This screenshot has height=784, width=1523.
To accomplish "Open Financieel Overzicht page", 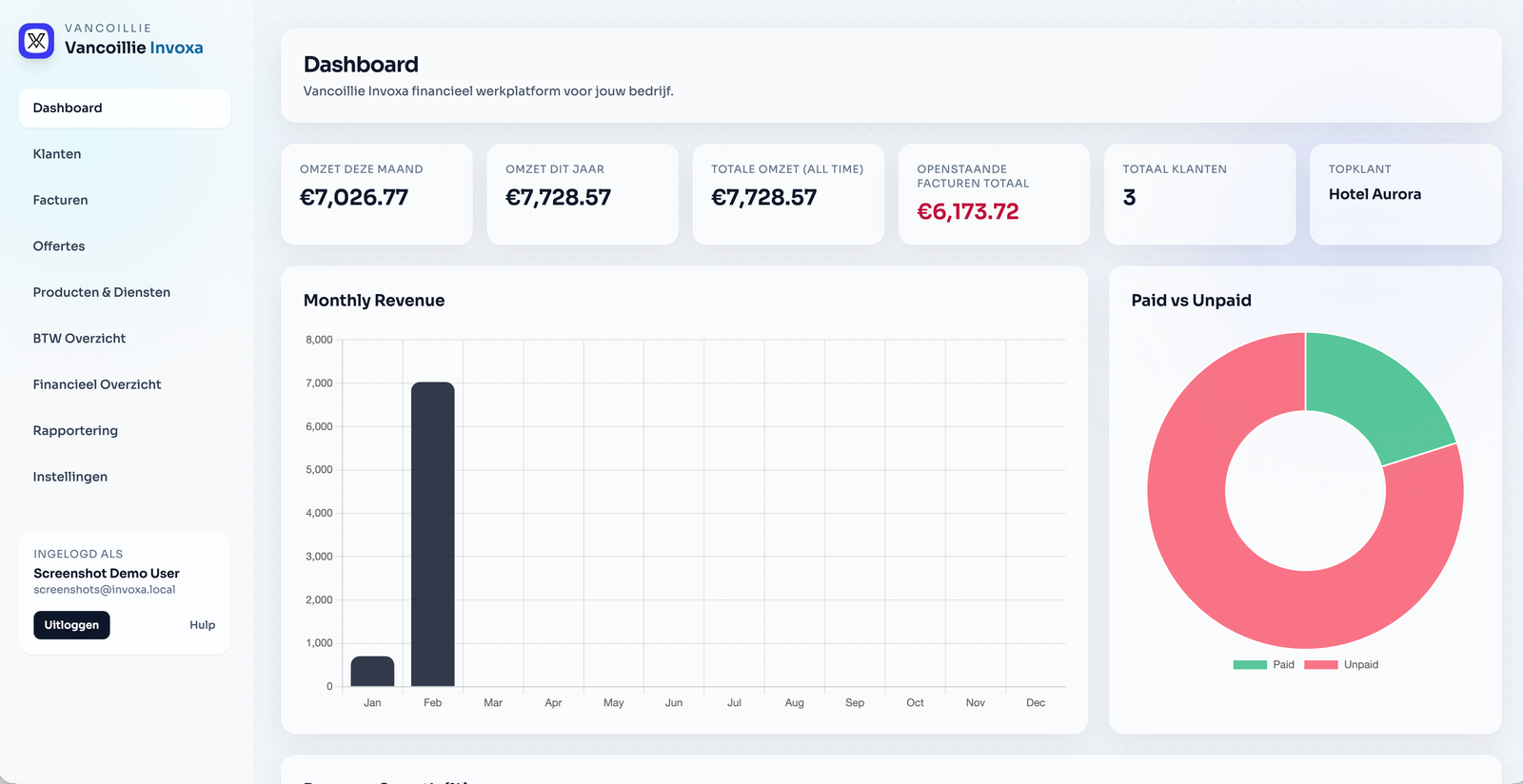I will 97,385.
